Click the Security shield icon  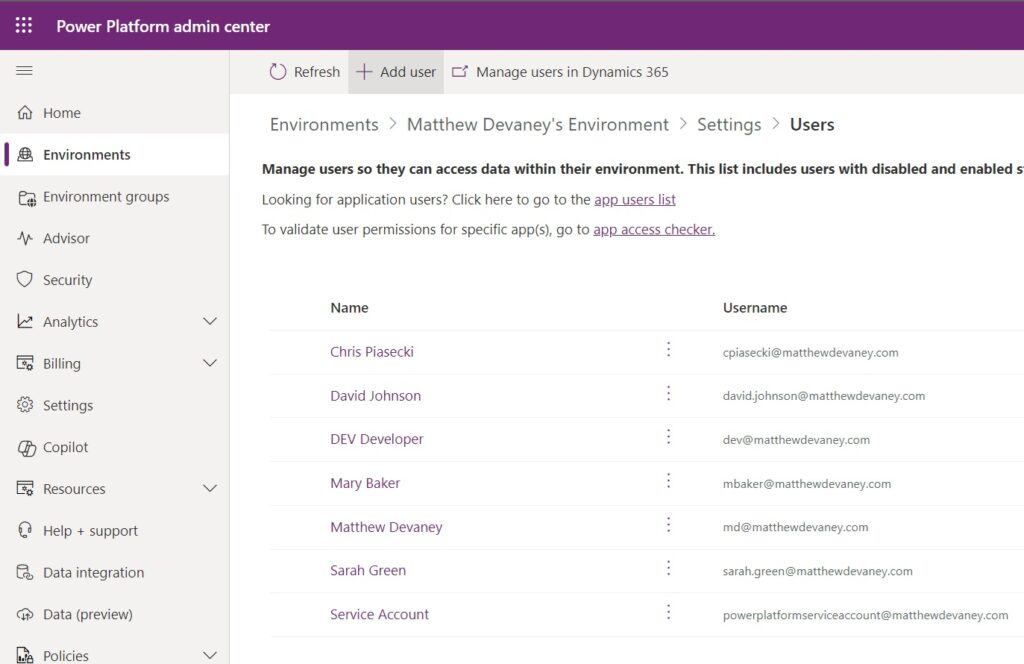tap(25, 279)
